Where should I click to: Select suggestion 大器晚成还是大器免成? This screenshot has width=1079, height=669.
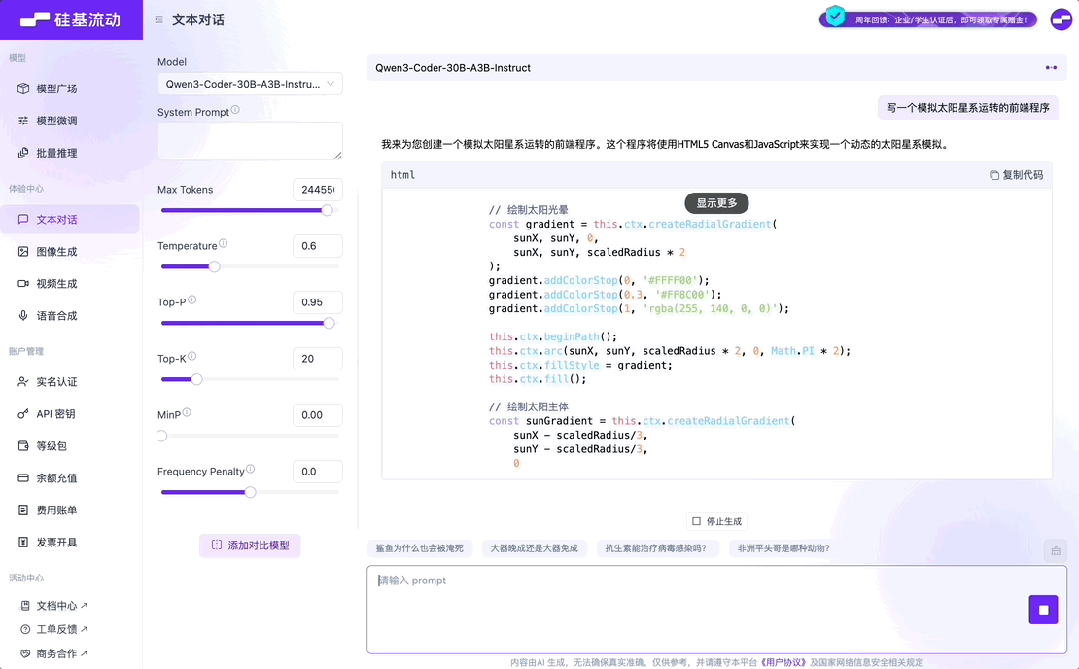point(534,549)
